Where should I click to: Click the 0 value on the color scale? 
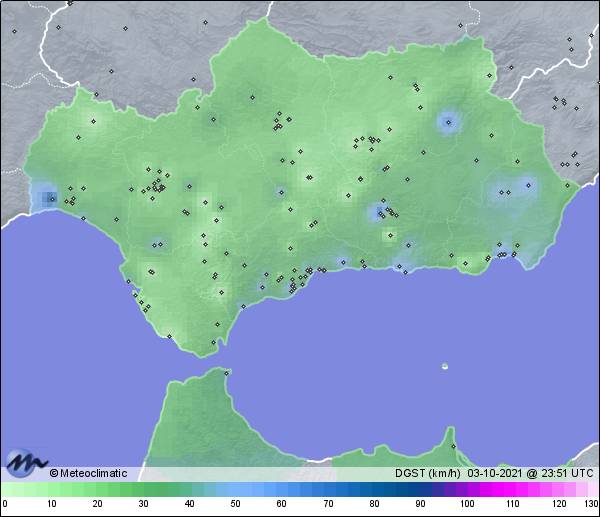(5, 503)
